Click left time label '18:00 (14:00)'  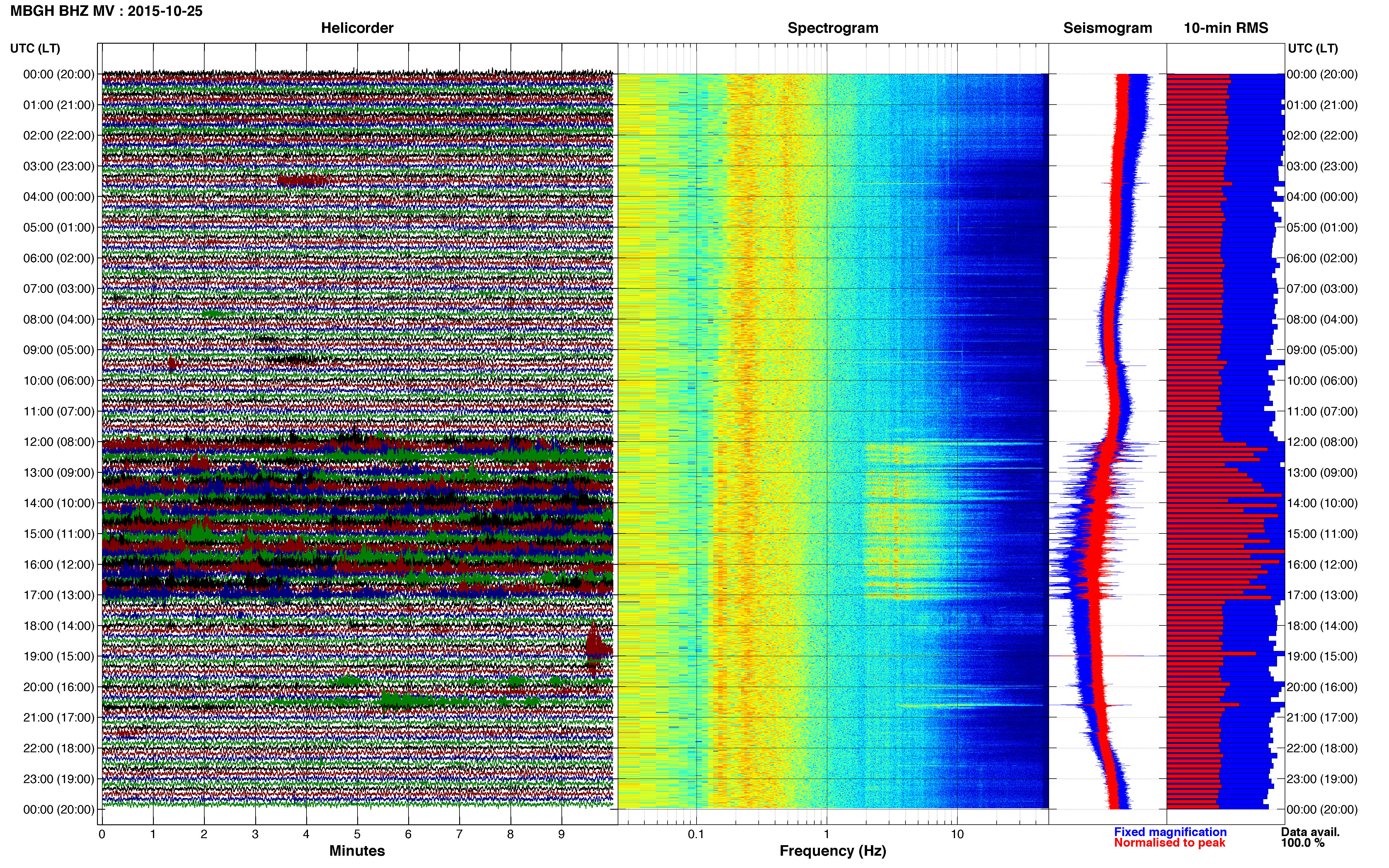click(x=59, y=626)
